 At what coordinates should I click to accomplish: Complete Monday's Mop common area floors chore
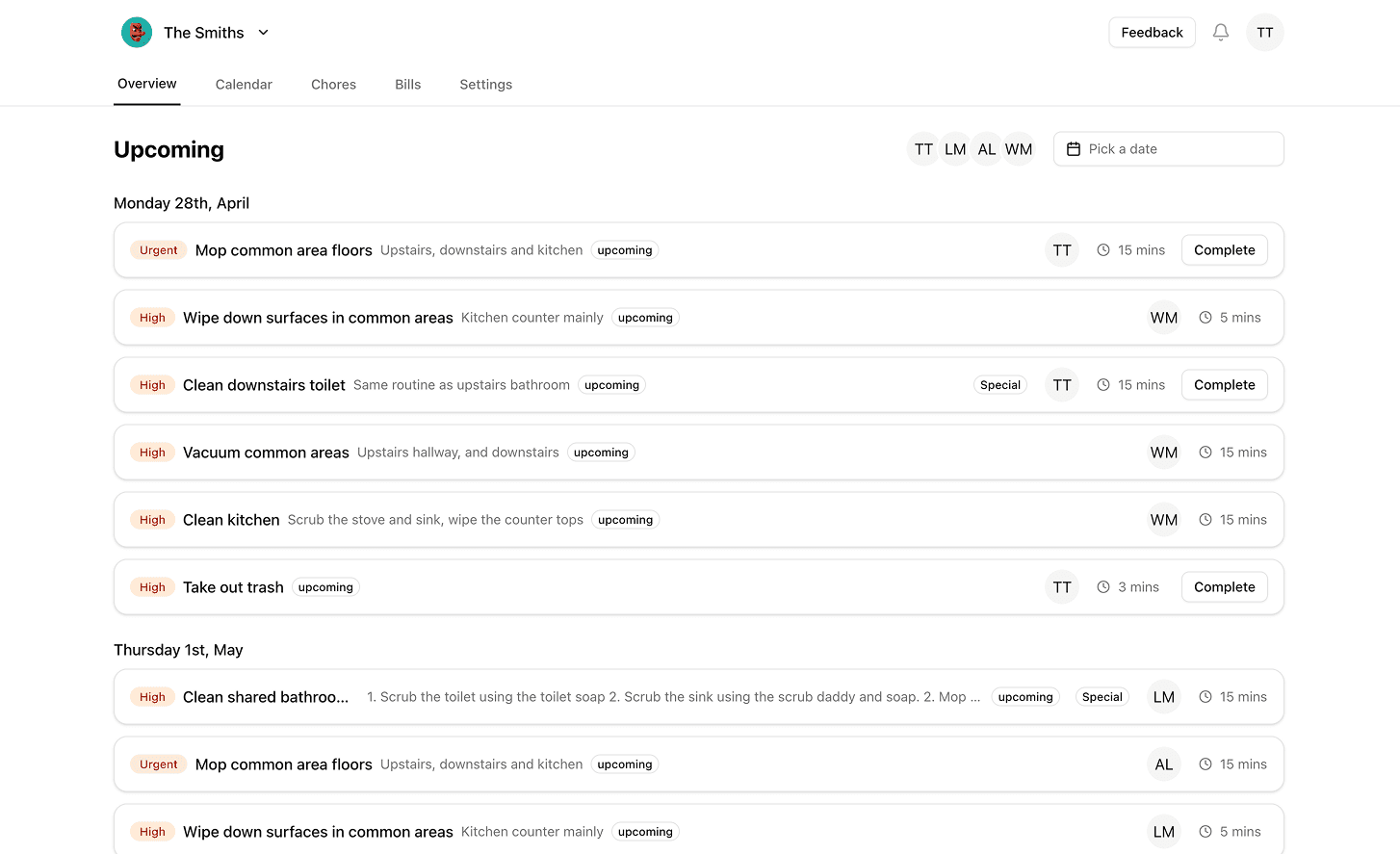pos(1225,250)
